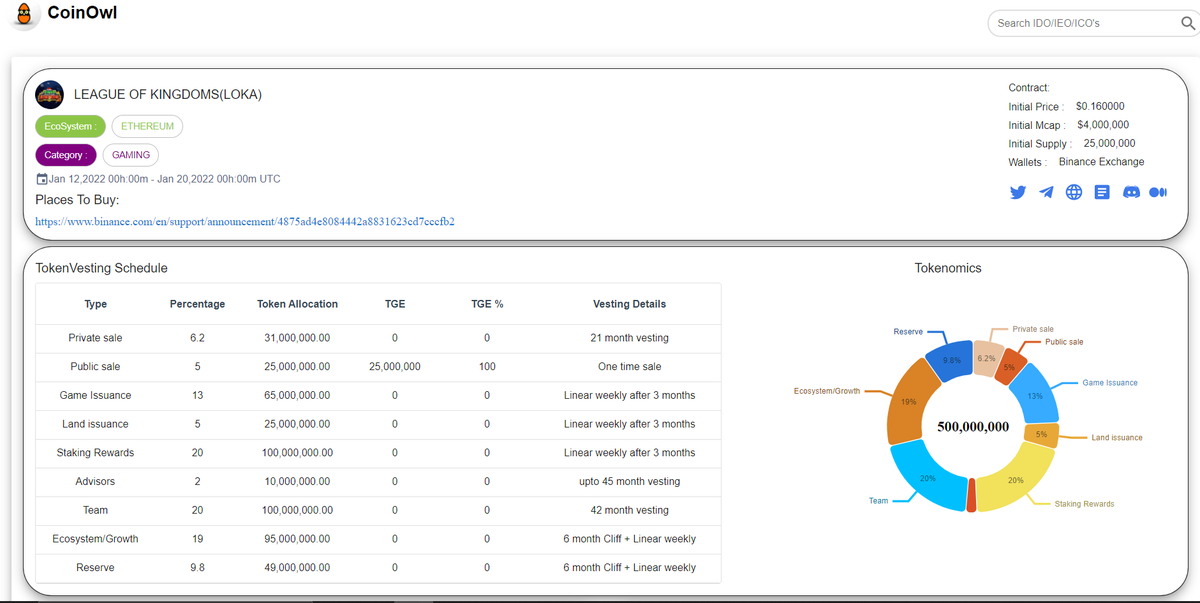Click the Game Issuance 13% donut segment
The height and width of the screenshot is (603, 1200).
point(1034,394)
